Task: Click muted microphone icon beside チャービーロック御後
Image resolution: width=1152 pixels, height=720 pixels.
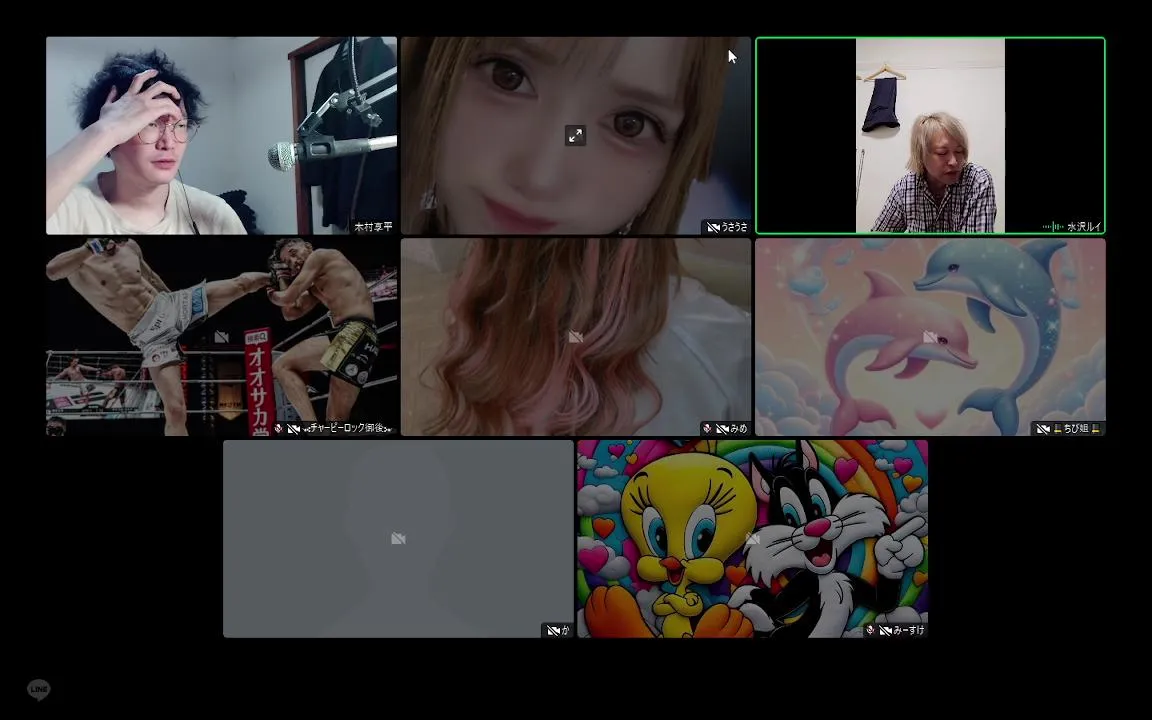Action: click(278, 428)
